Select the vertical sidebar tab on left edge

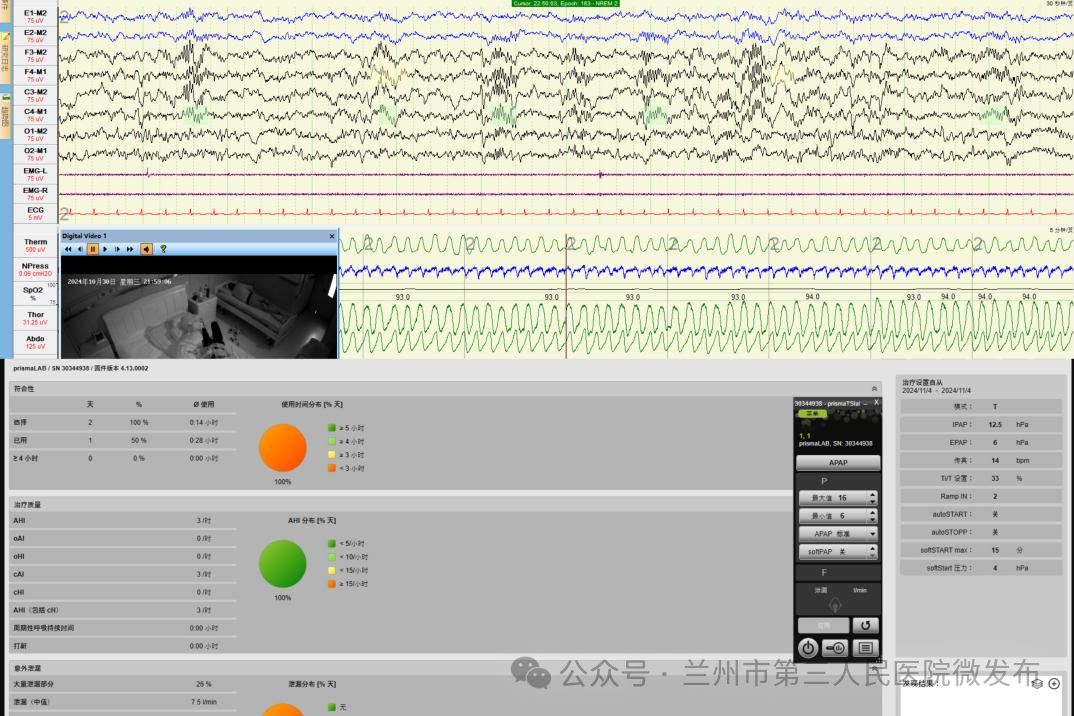click(5, 60)
